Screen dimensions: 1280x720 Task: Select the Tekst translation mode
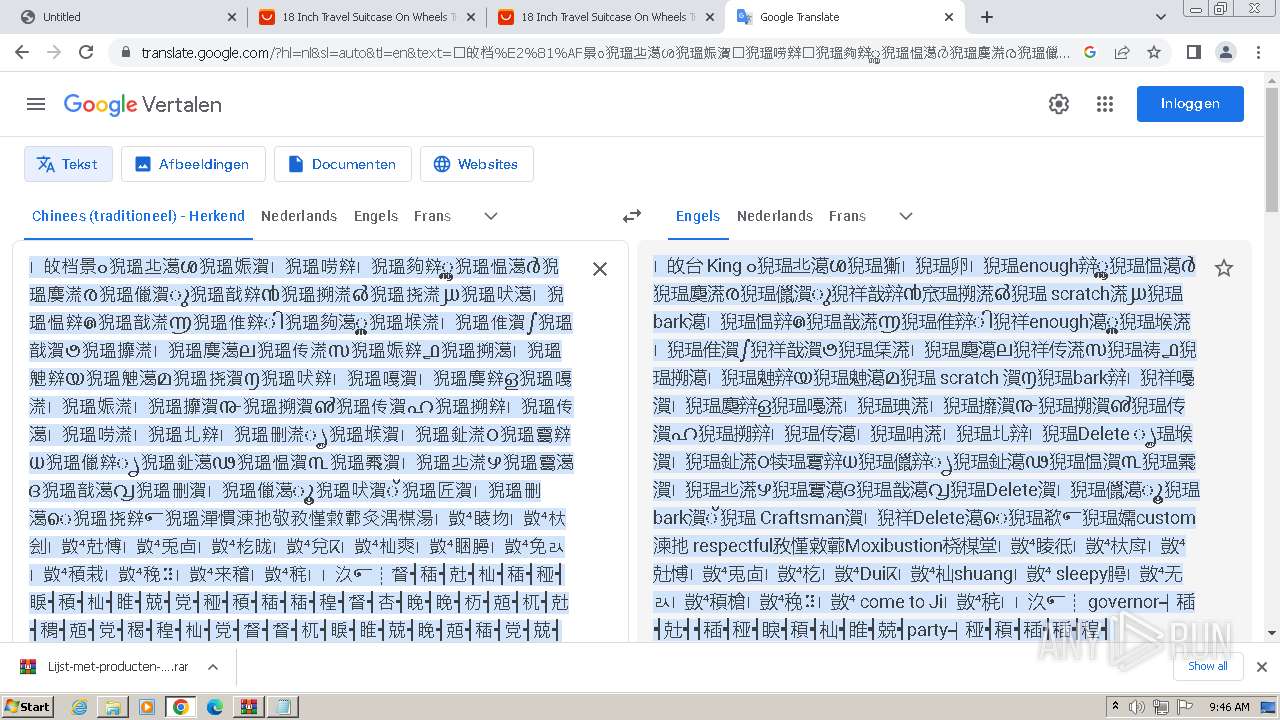pyautogui.click(x=68, y=164)
